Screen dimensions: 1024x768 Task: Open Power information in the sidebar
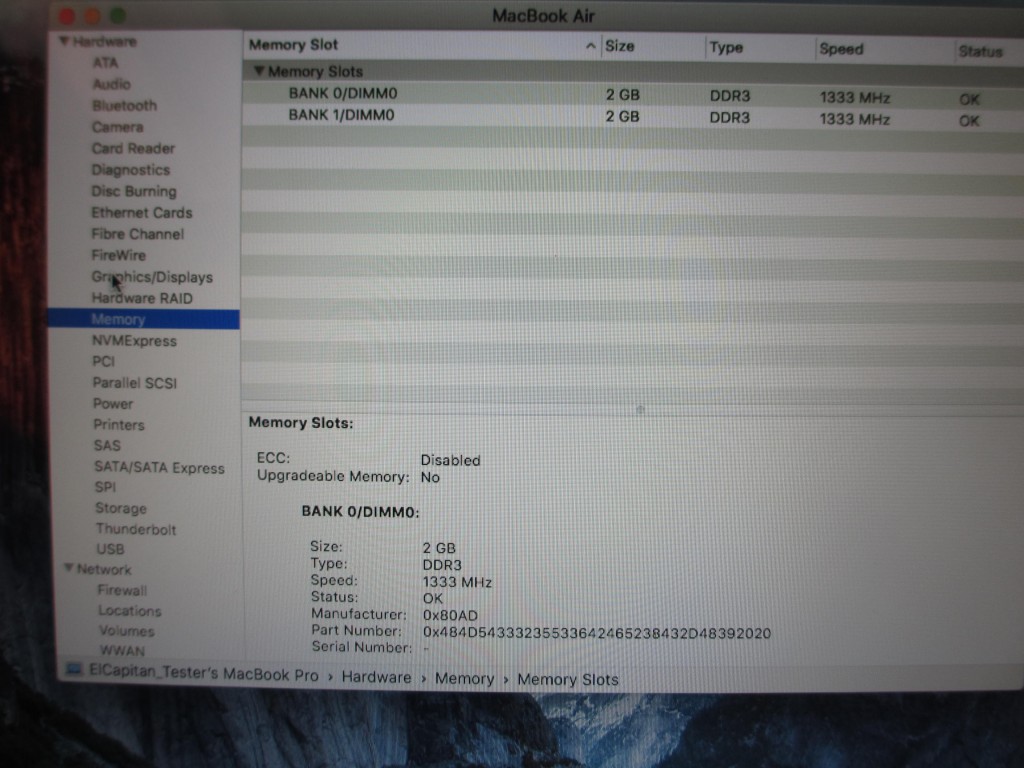click(x=113, y=404)
